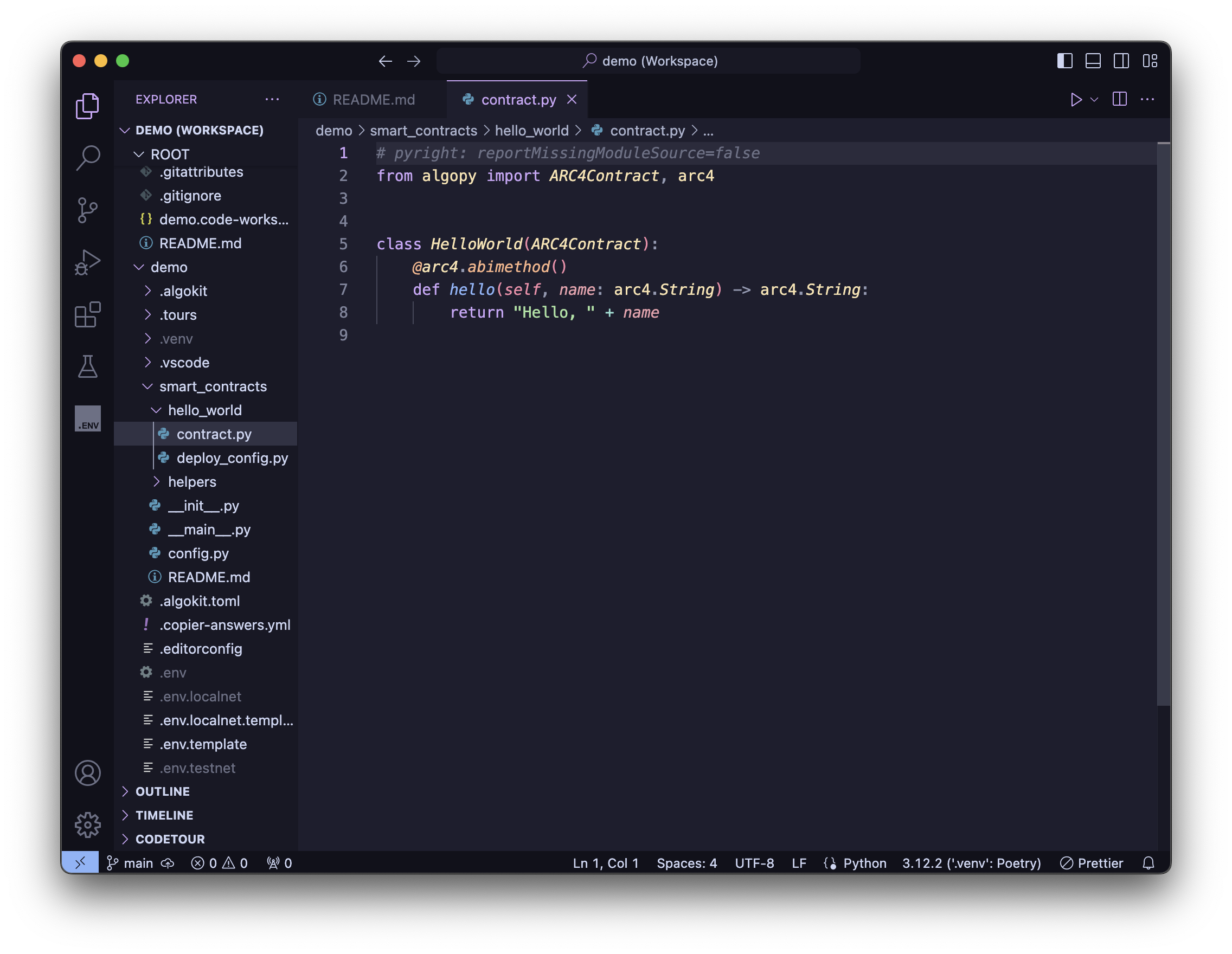Viewport: 1232px width, 954px height.
Task: Toggle the primary side bar visibility
Action: [x=1064, y=61]
